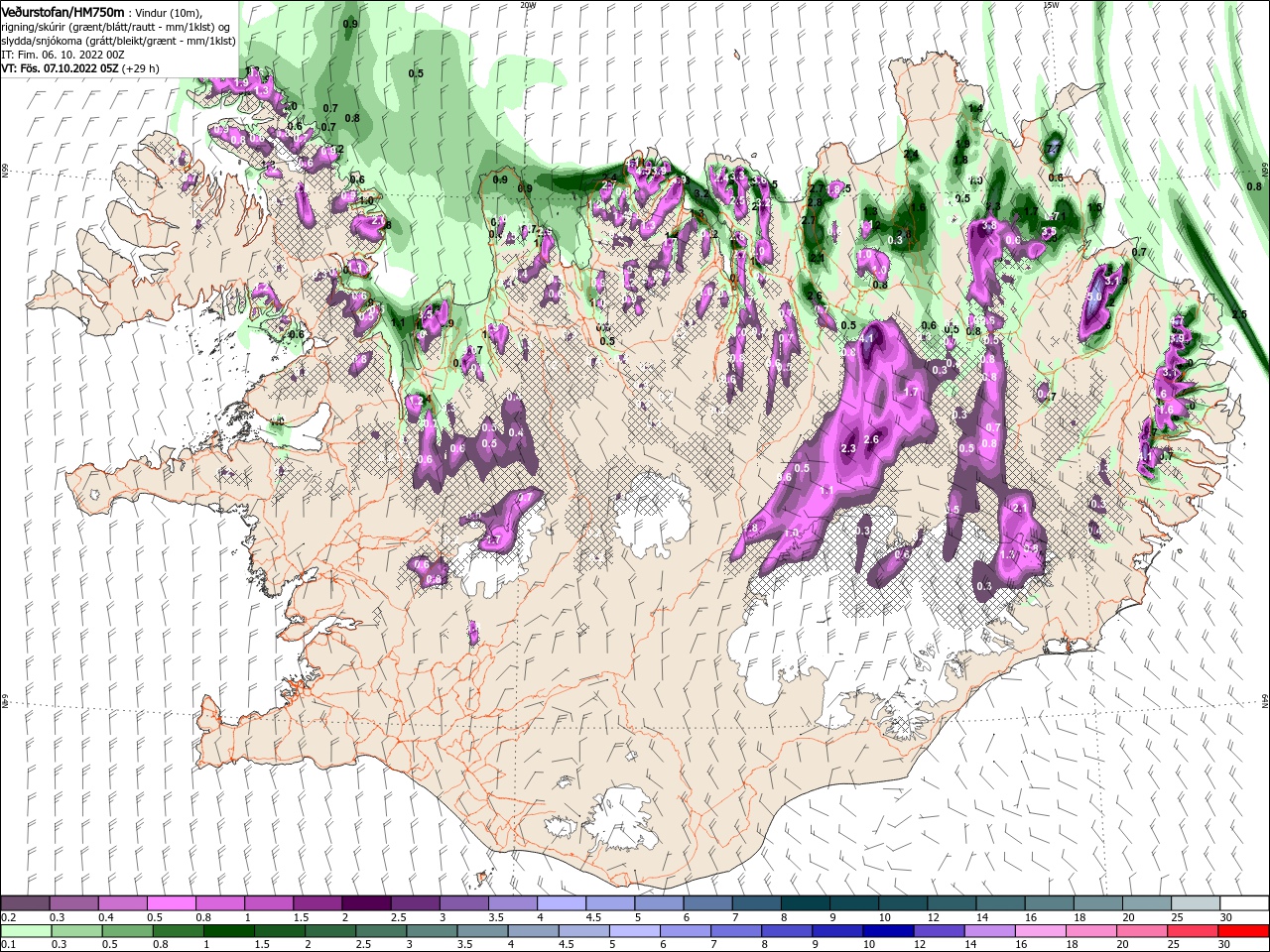Click the 0.5 value in the northern green sea area

(x=416, y=73)
